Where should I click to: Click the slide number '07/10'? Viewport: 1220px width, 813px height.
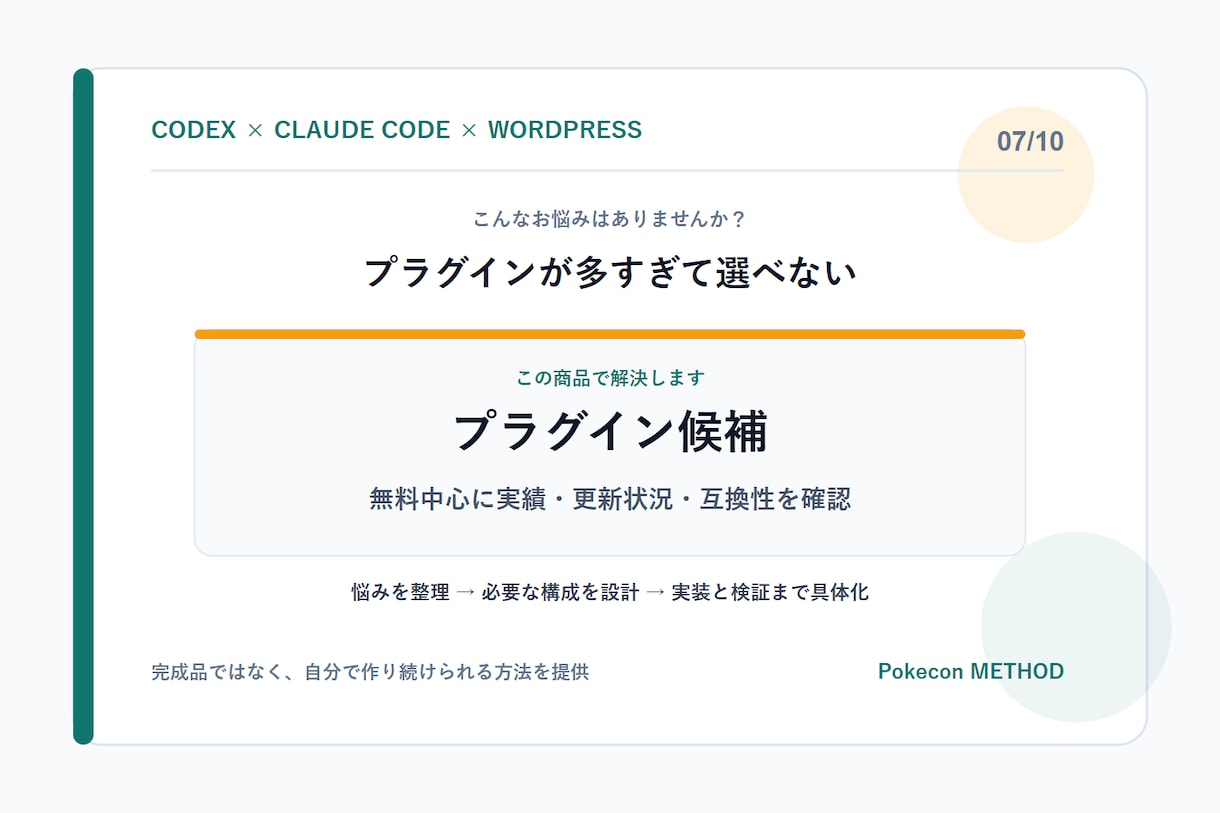click(x=1030, y=141)
